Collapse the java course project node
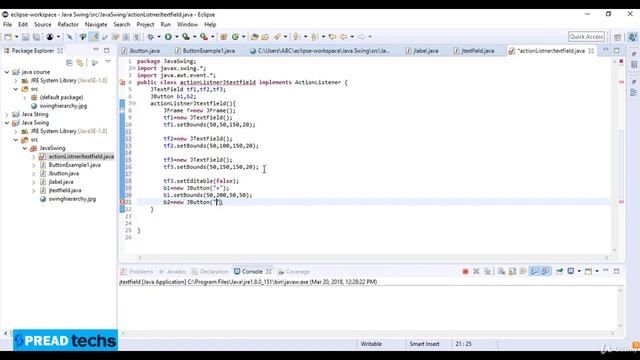The image size is (640, 360). click(7, 72)
